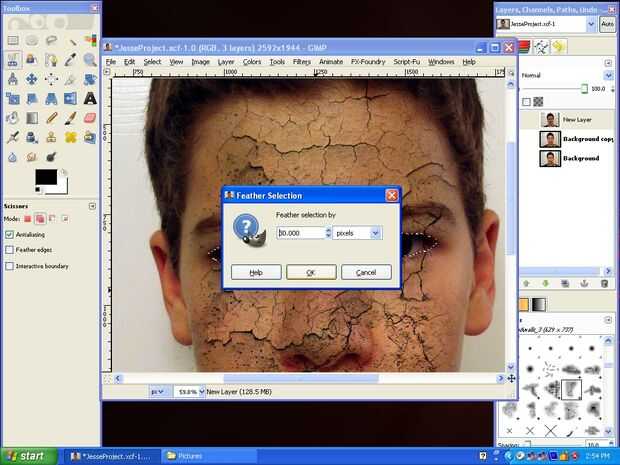Select the Heal tool

71,137
